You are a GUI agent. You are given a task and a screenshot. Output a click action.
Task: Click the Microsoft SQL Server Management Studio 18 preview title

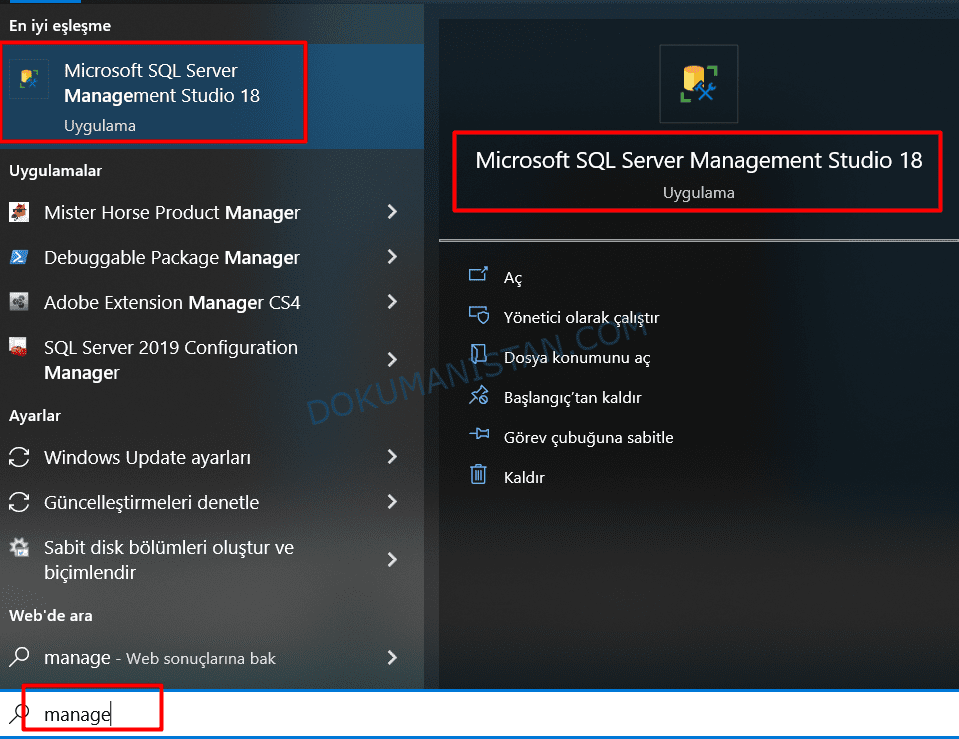point(698,160)
